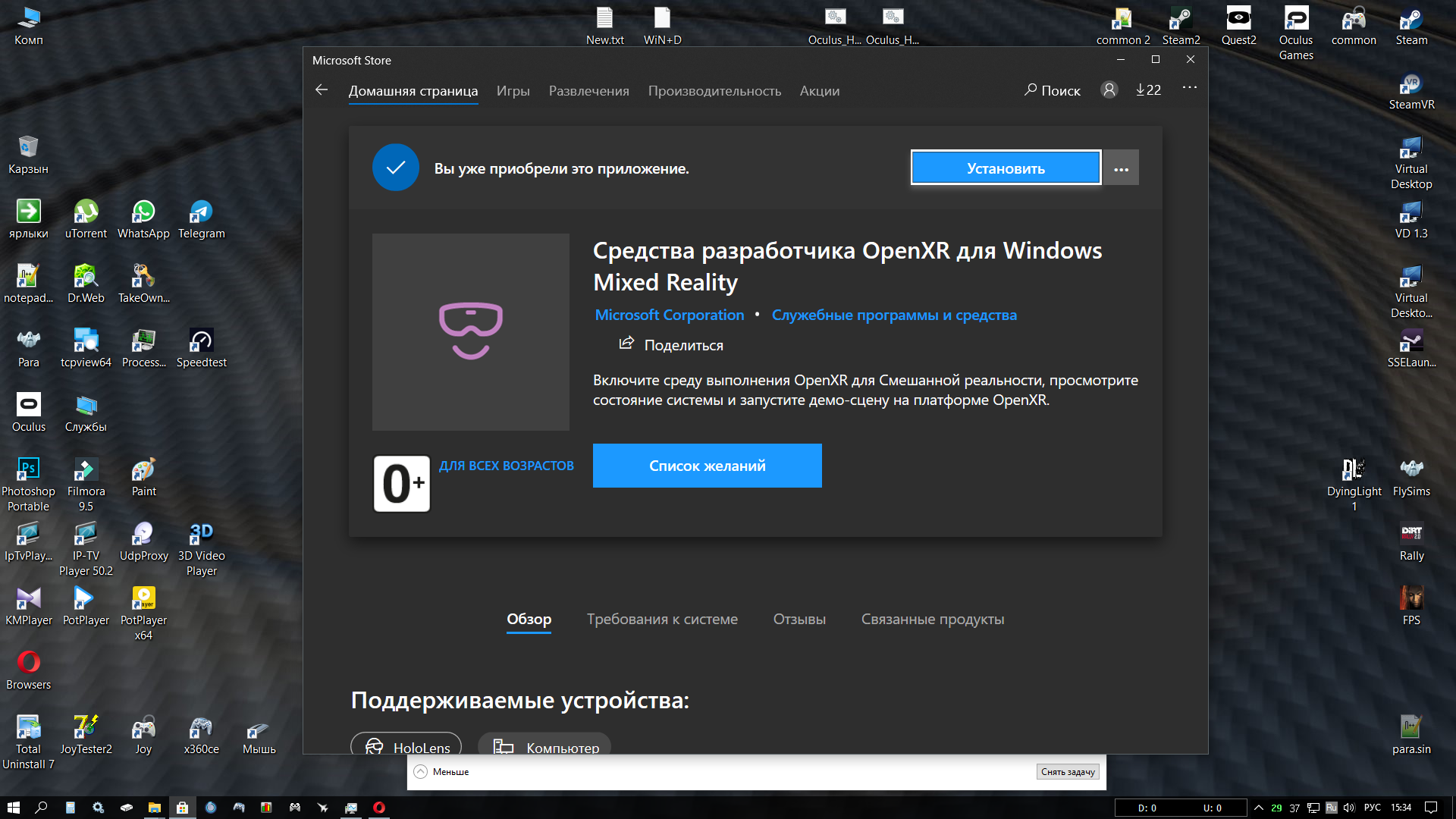Collapse details with the Меньше chevron
The width and height of the screenshot is (1456, 819).
pyautogui.click(x=421, y=772)
